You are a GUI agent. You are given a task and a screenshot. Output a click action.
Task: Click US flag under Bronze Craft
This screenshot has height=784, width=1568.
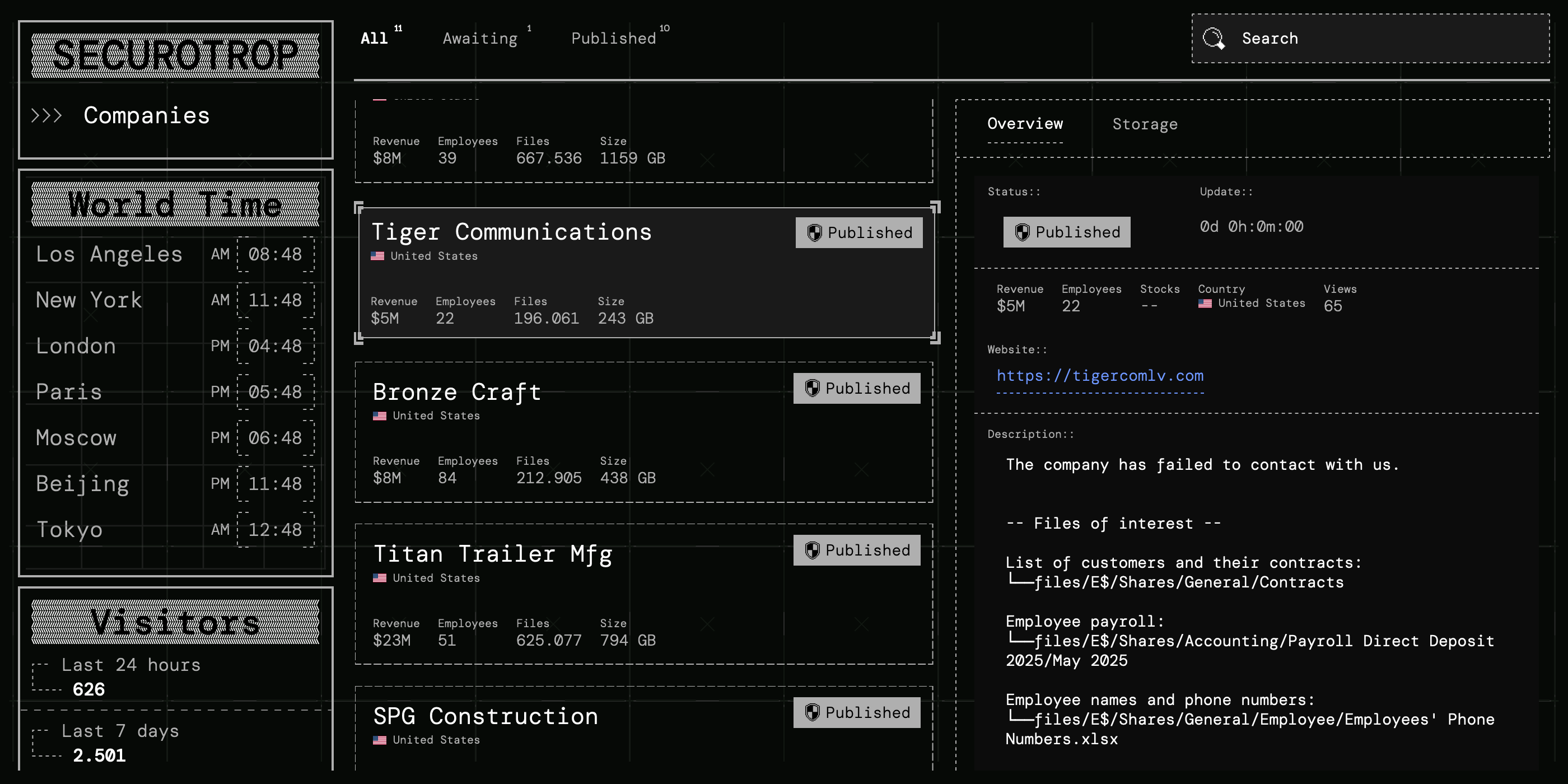[x=379, y=416]
